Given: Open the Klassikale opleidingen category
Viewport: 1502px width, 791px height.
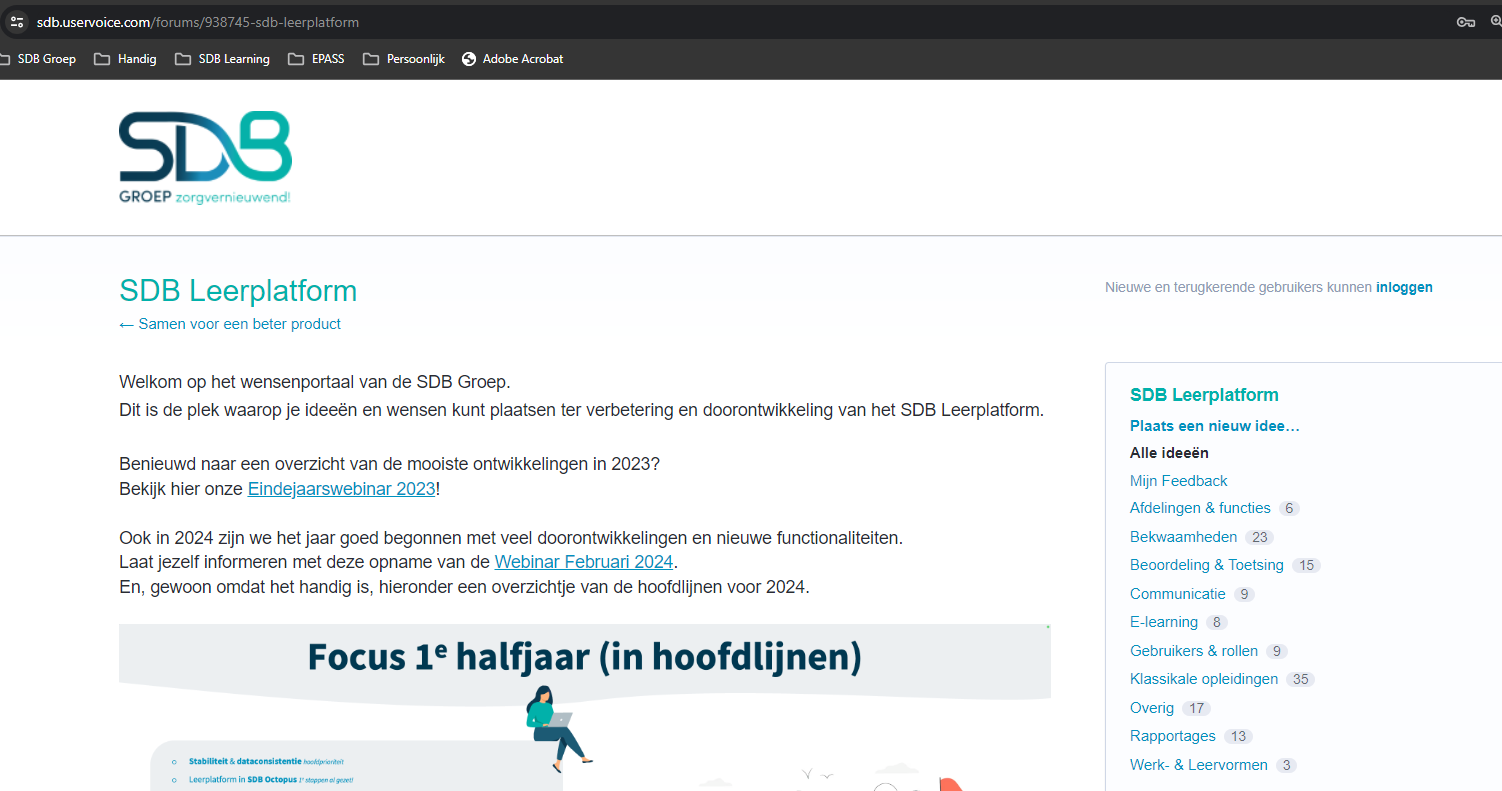Looking at the screenshot, I should click(x=1204, y=679).
